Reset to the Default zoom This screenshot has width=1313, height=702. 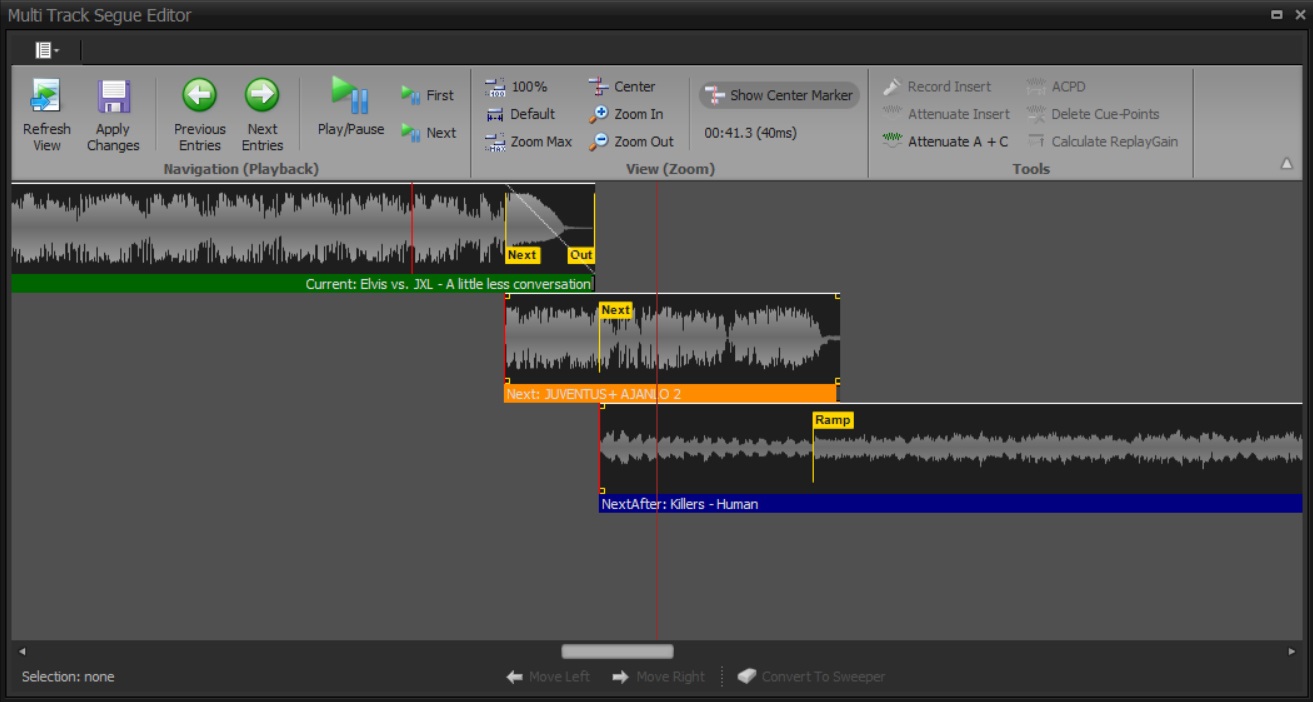click(x=520, y=114)
